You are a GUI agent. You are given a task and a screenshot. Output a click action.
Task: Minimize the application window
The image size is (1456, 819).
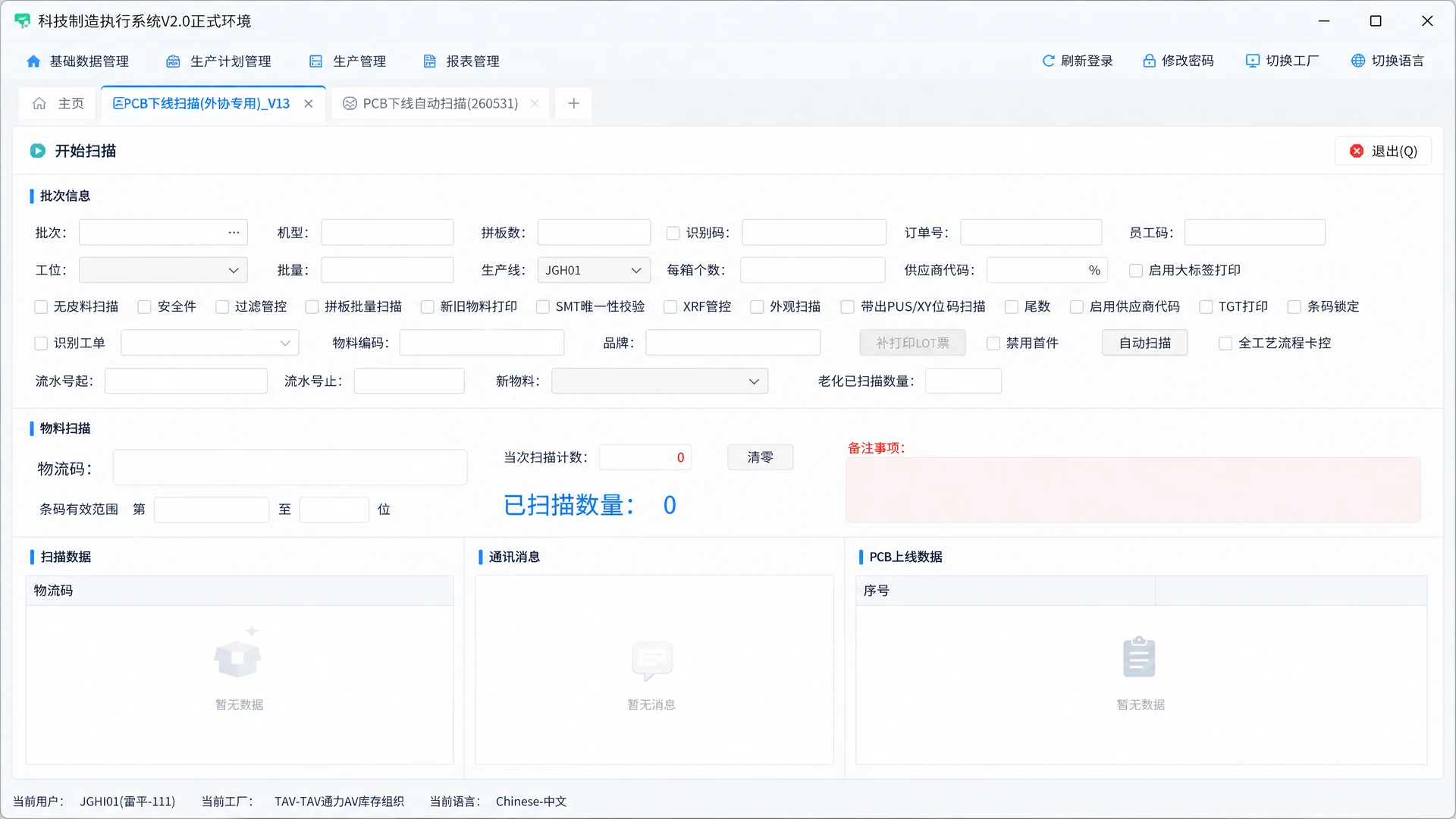click(x=1324, y=21)
